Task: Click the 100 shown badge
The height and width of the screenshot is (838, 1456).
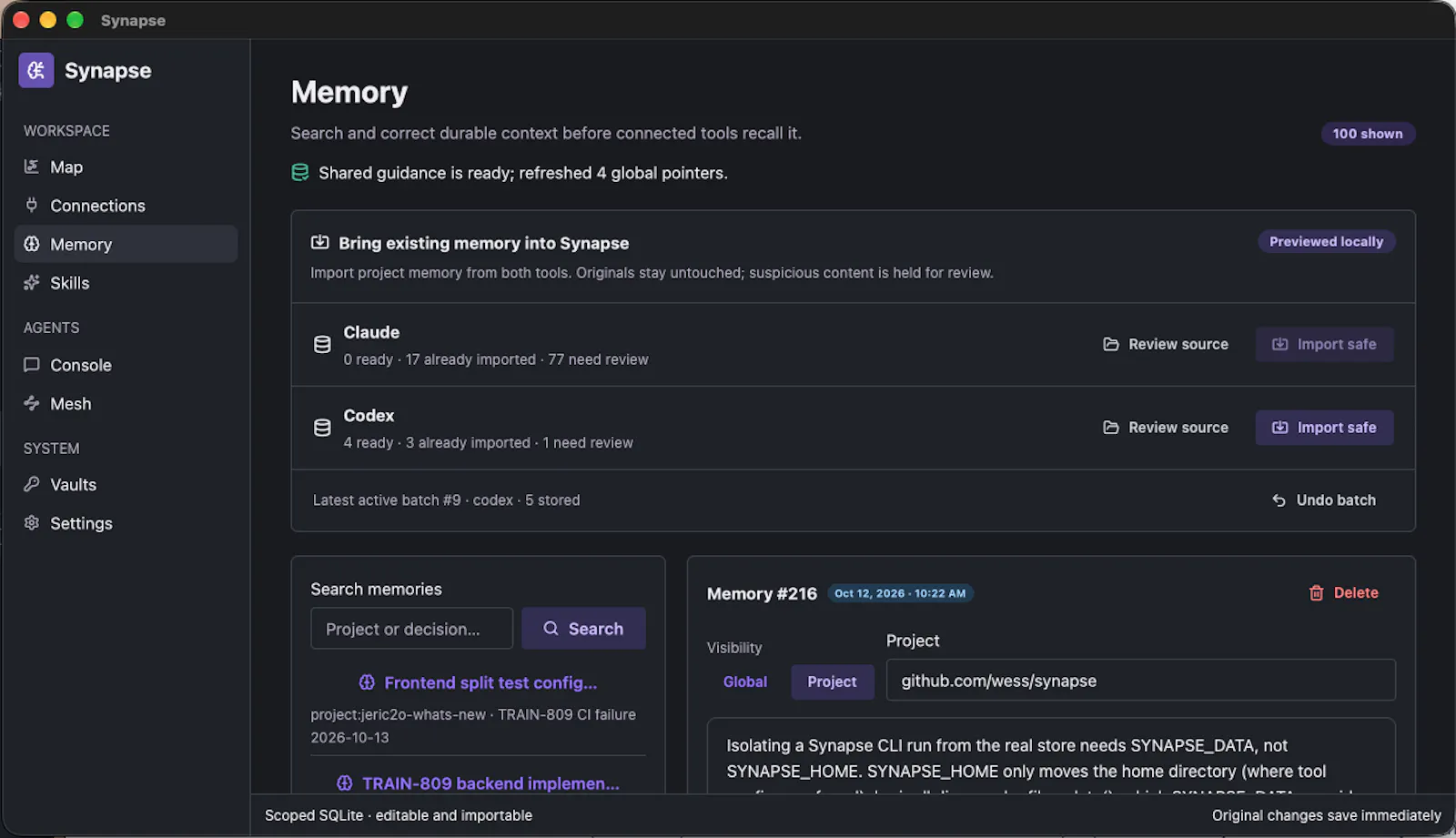Action: point(1368,134)
